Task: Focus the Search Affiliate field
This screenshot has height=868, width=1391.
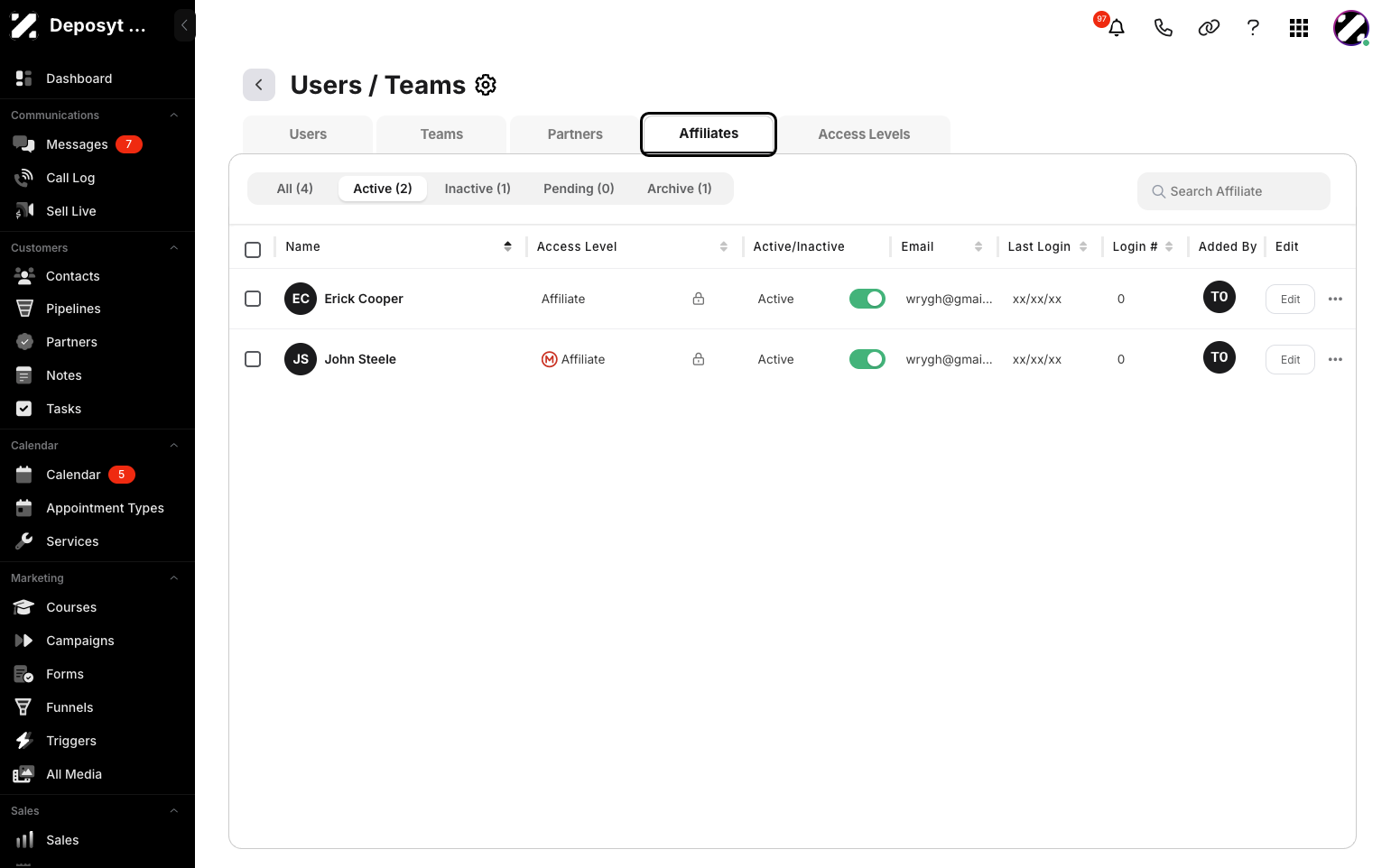Action: (1234, 191)
